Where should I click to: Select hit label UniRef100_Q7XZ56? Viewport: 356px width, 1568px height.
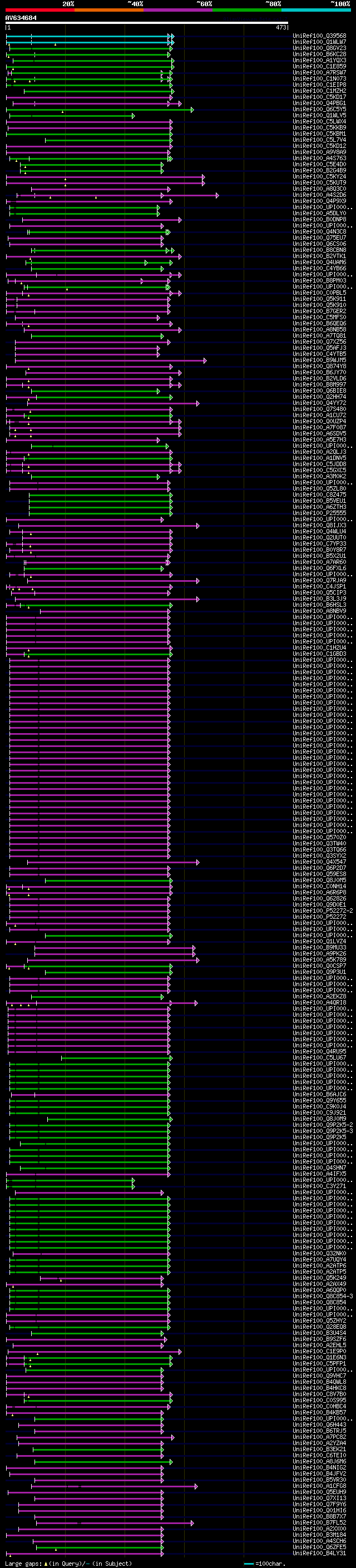pyautogui.click(x=319, y=342)
